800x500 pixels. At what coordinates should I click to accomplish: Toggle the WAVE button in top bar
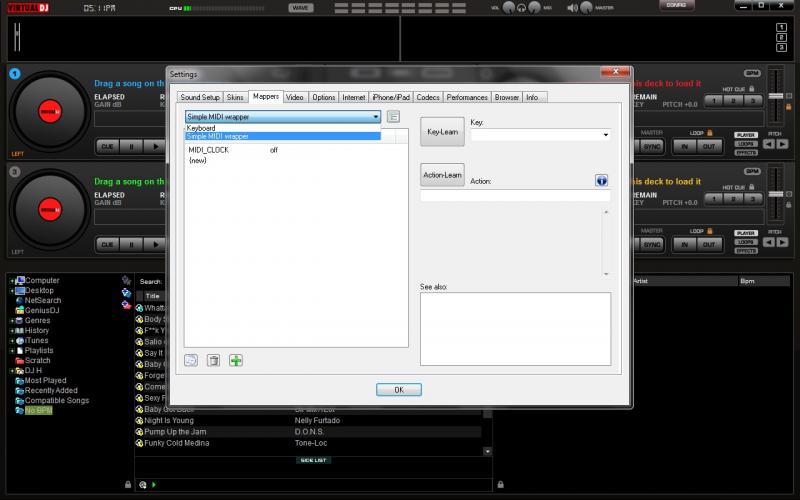(x=301, y=8)
